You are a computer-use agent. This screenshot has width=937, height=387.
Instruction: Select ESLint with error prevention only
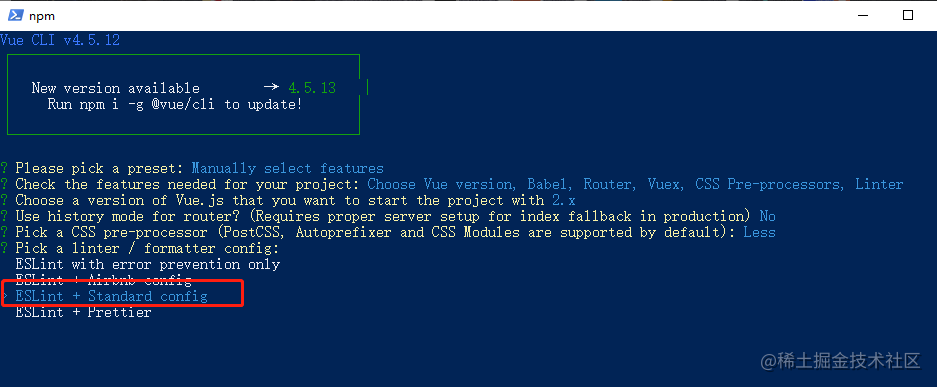(x=148, y=264)
